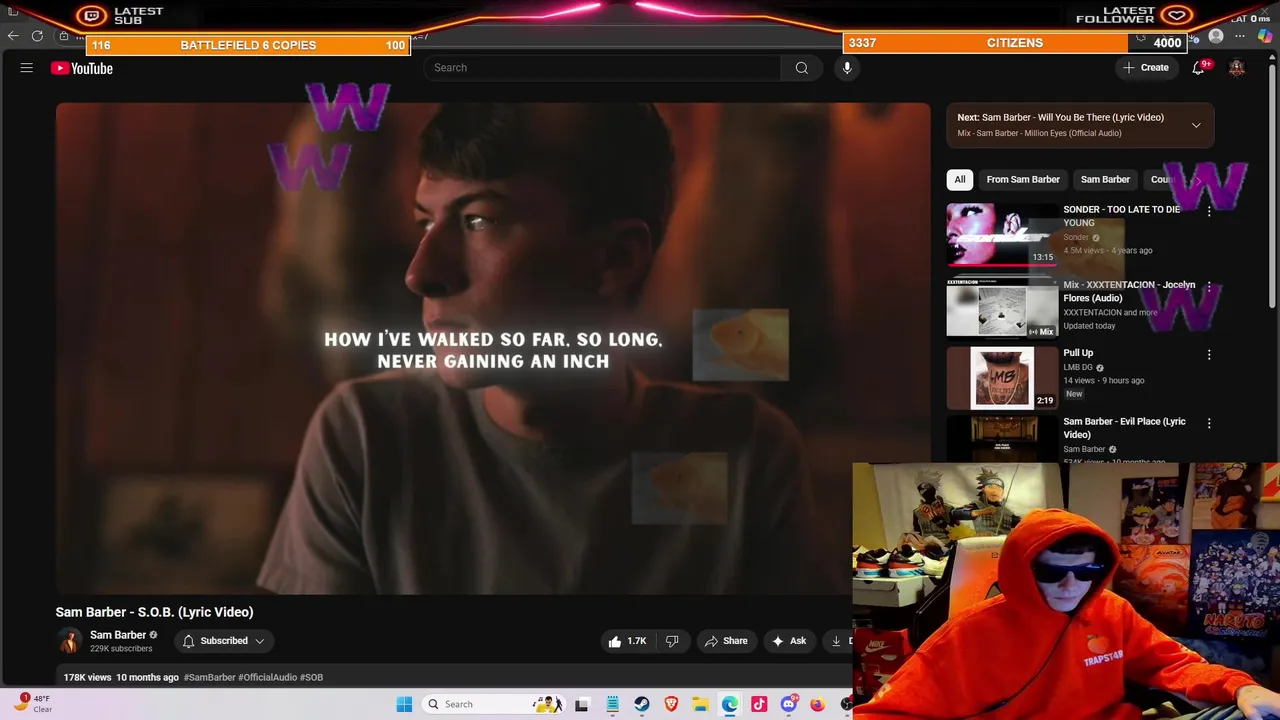1280x720 pixels.
Task: Click the browser back arrow
Action: click(x=13, y=36)
